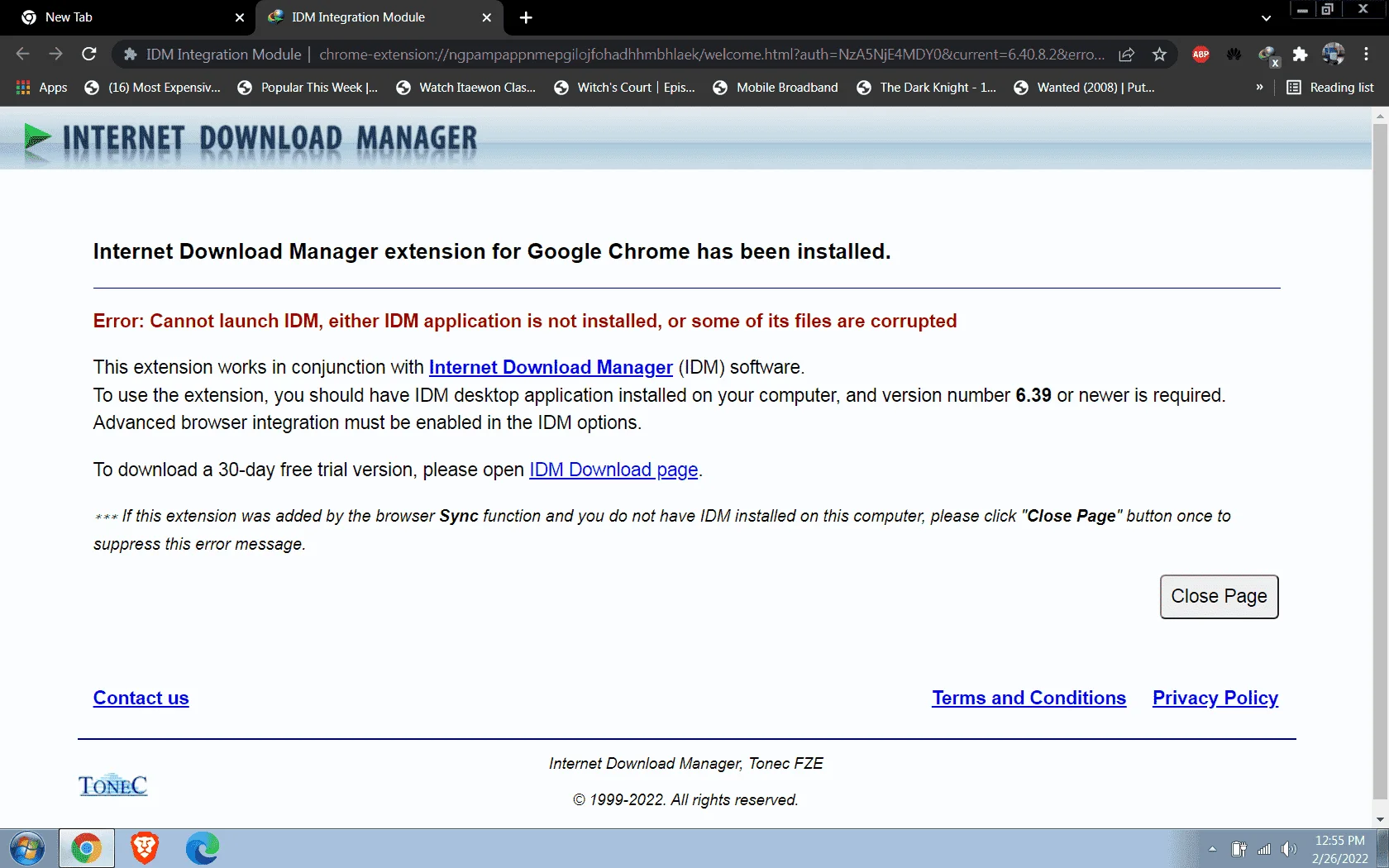Open Terms and Conditions link

(x=1029, y=698)
